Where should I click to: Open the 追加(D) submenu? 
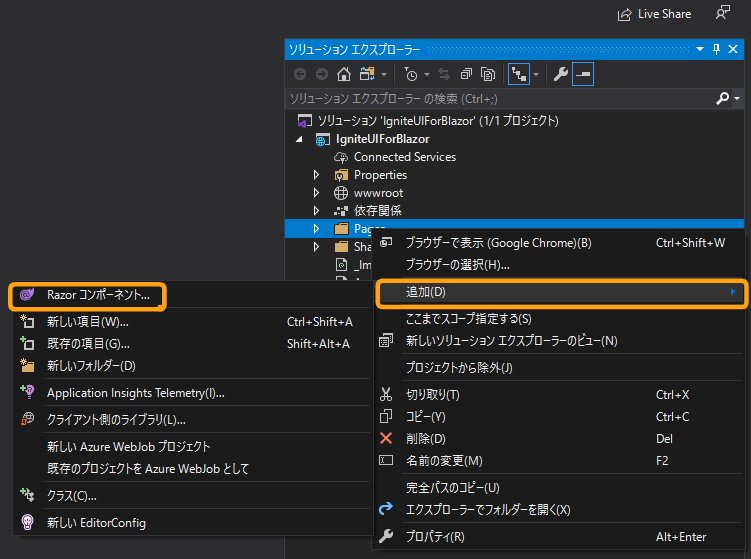click(561, 292)
